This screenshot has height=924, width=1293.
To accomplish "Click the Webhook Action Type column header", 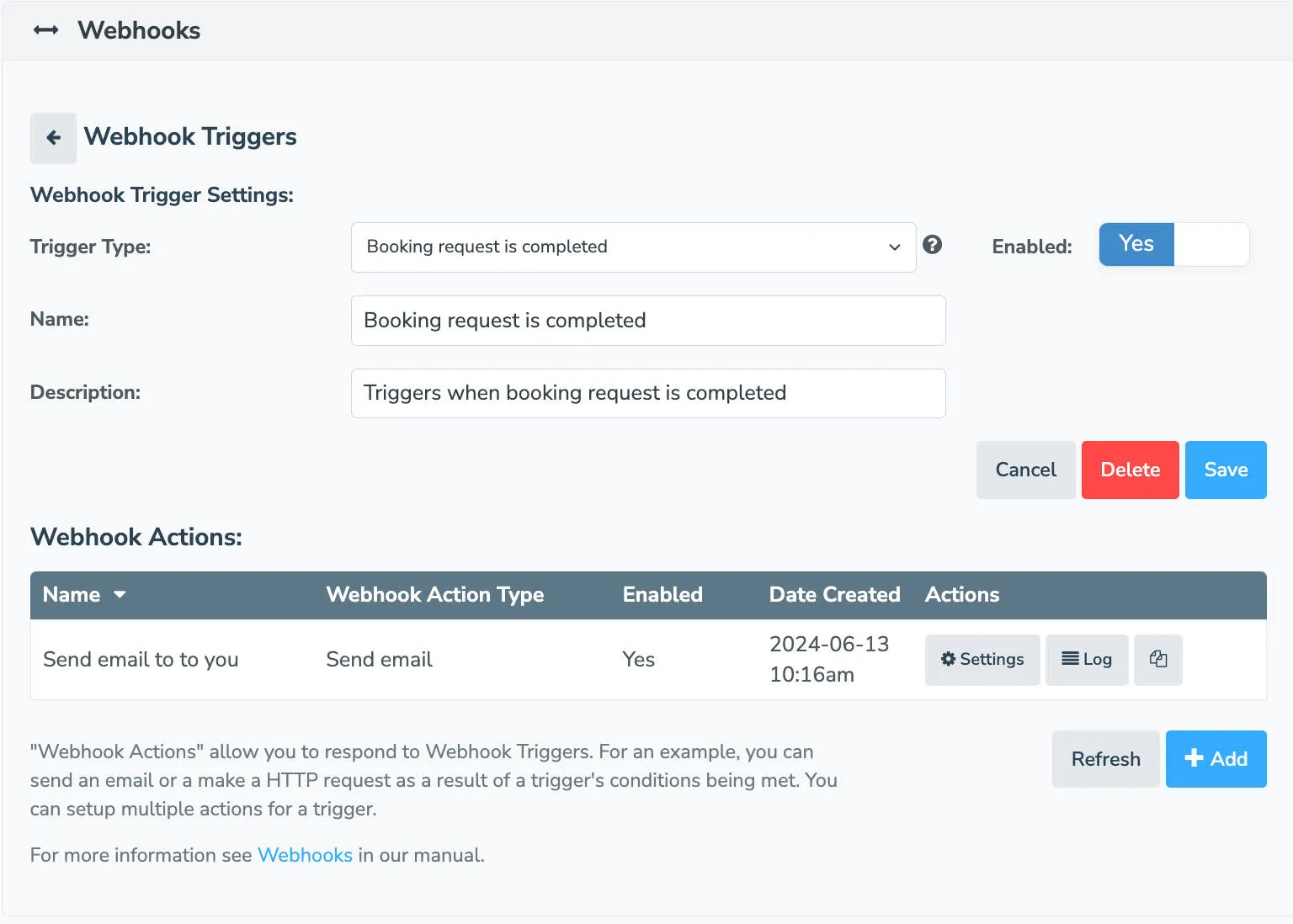I will (x=434, y=595).
